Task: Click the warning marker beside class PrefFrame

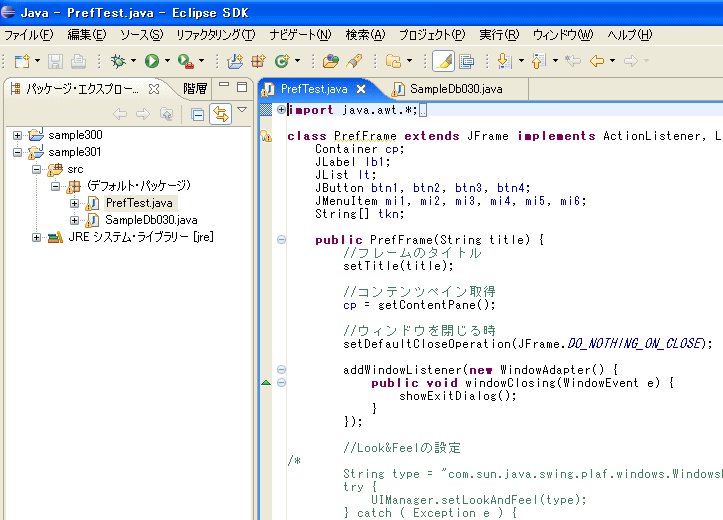Action: pos(267,136)
